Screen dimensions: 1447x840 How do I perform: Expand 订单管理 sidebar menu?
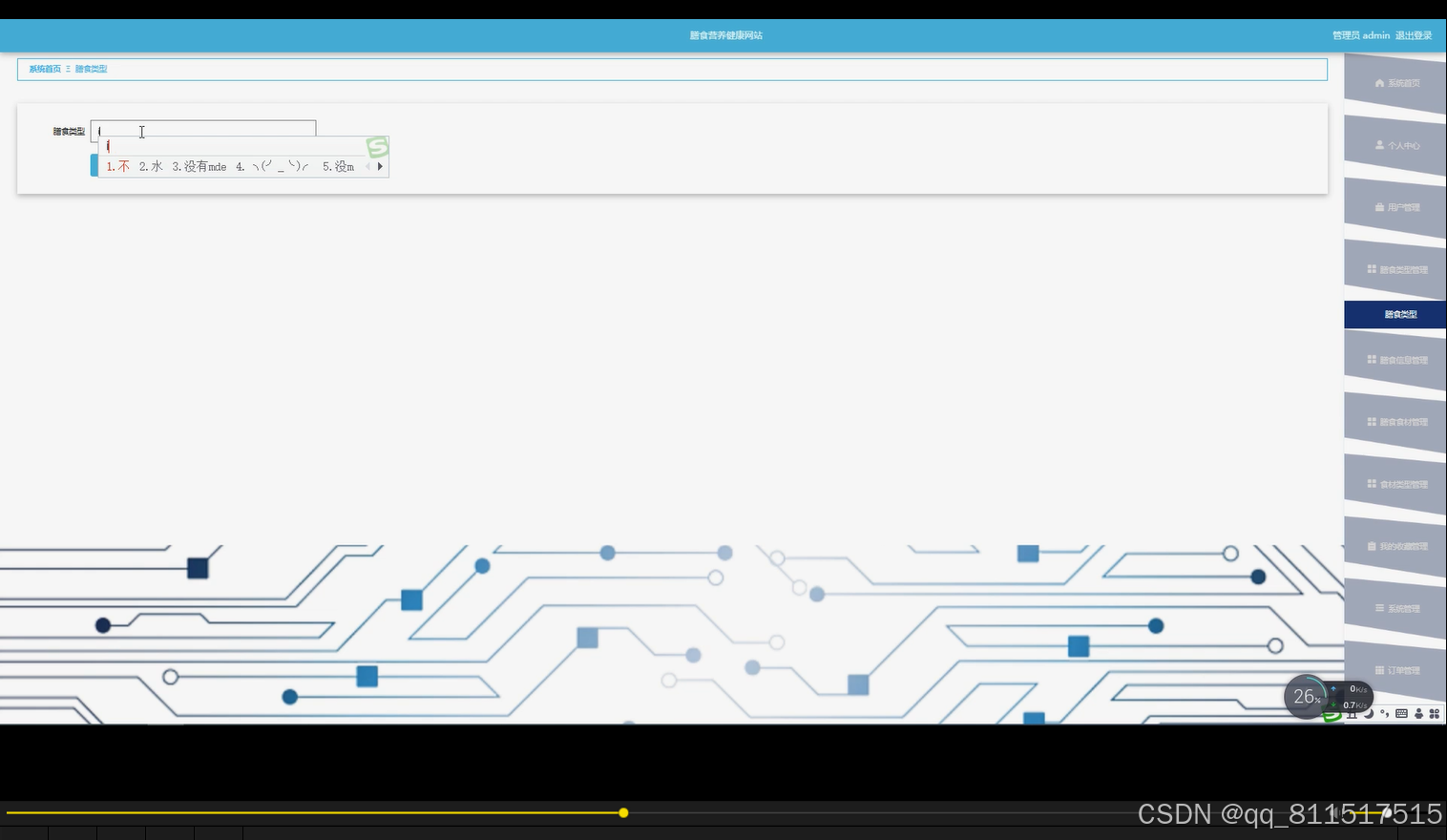tap(1395, 670)
